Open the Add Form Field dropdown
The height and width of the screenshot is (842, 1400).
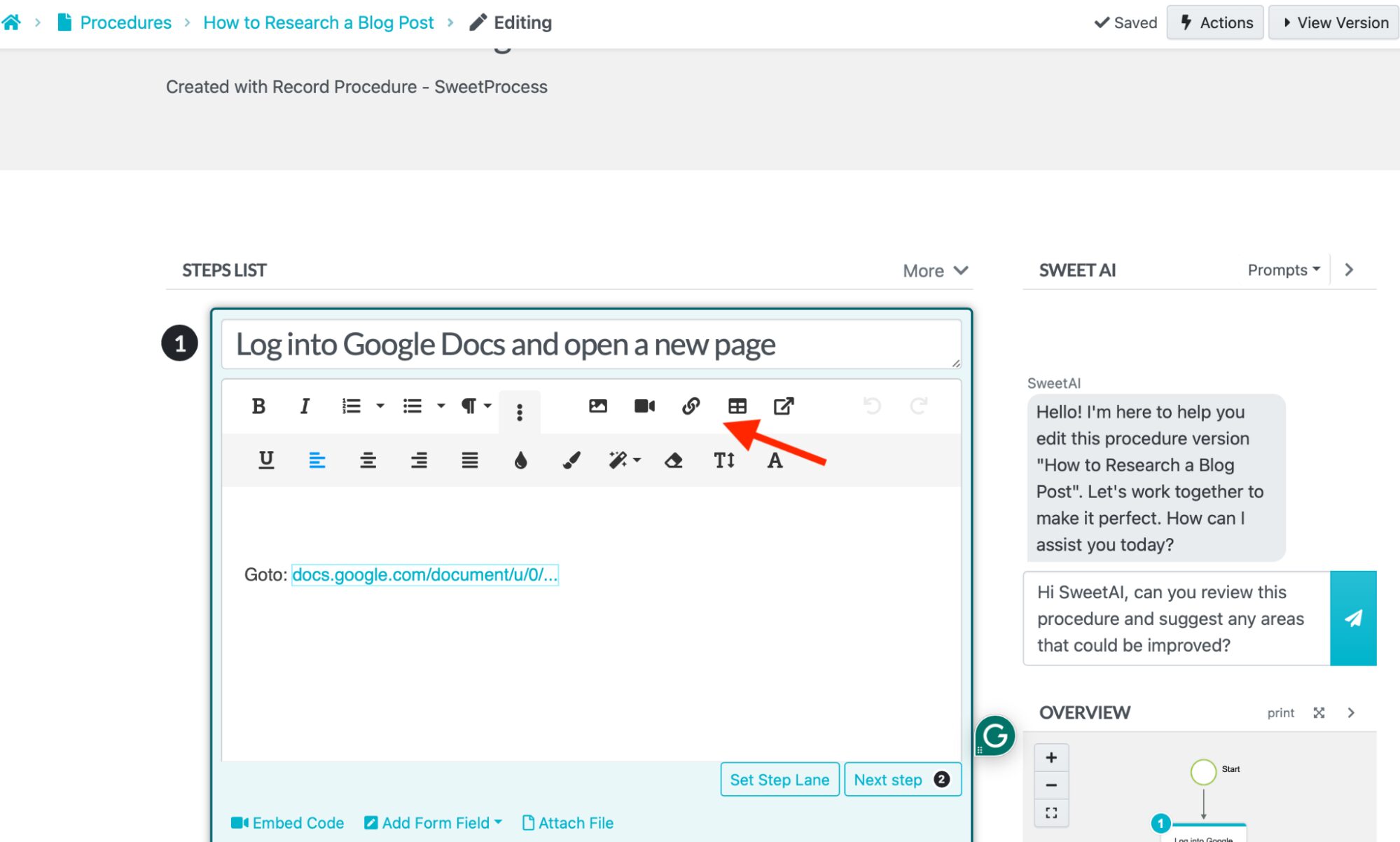point(434,823)
